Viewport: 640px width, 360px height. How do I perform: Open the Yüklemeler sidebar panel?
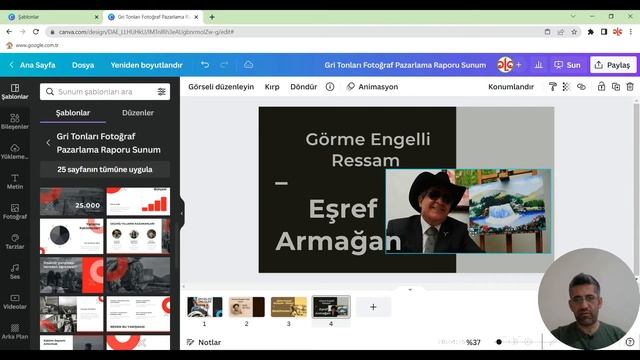pos(15,151)
